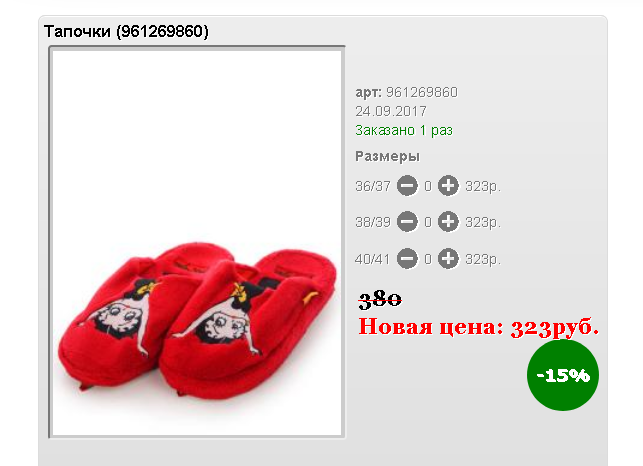Decrease quantity for size 38/39
This screenshot has width=643, height=466.
click(407, 222)
